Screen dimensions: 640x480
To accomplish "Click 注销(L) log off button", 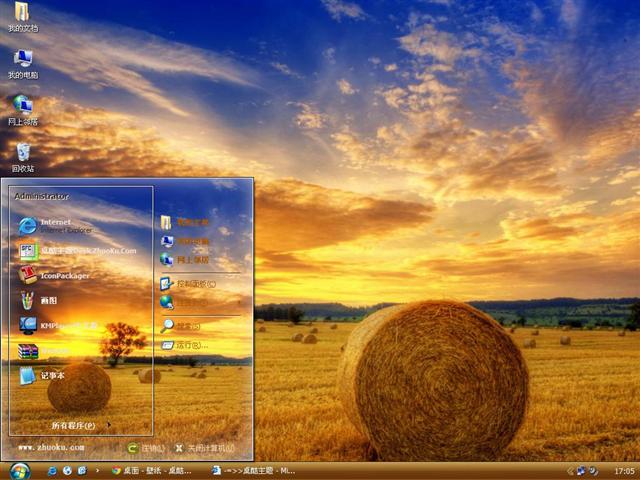I will [x=146, y=448].
